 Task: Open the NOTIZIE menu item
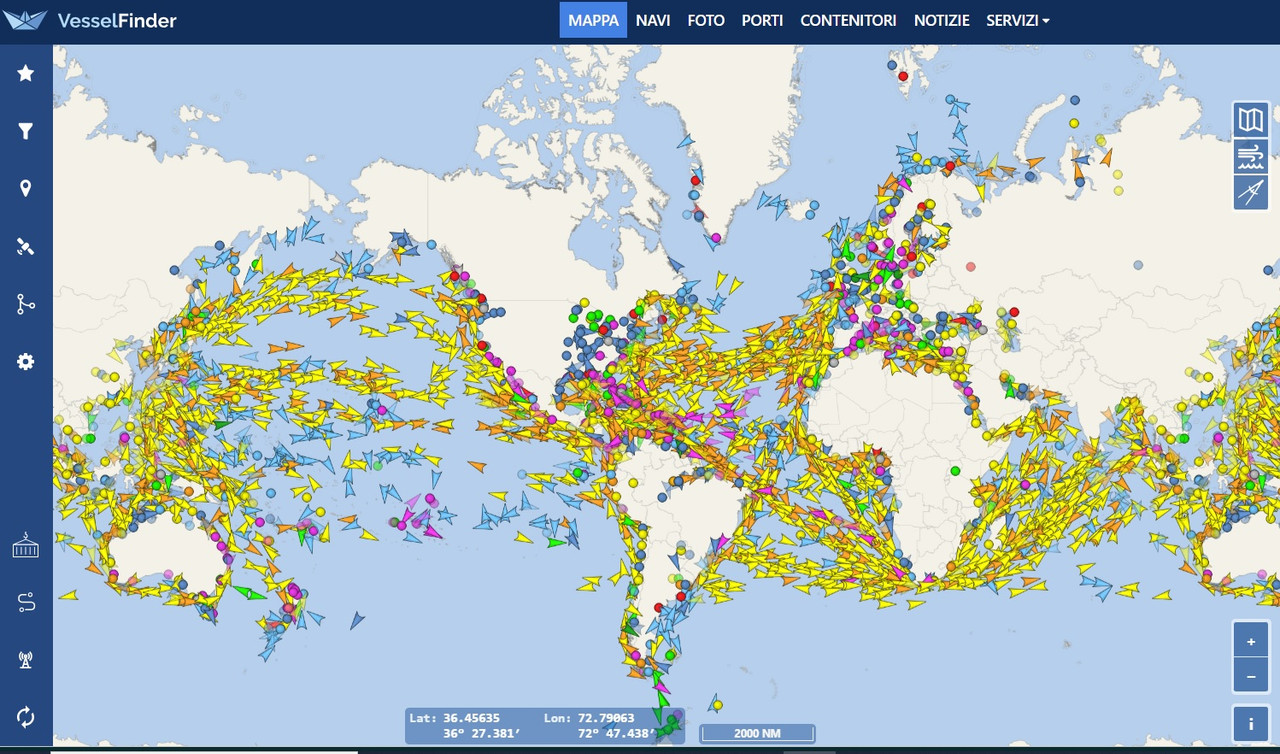941,20
